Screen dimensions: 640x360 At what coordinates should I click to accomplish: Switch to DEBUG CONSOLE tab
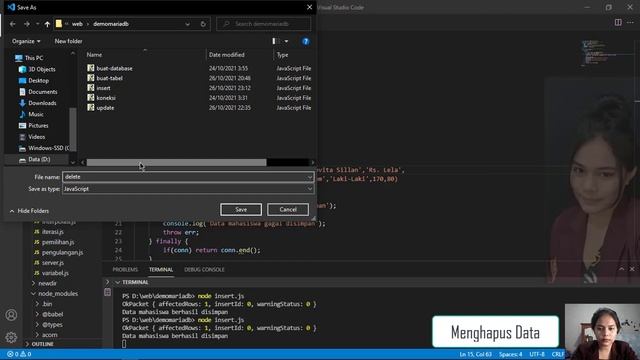(x=204, y=269)
